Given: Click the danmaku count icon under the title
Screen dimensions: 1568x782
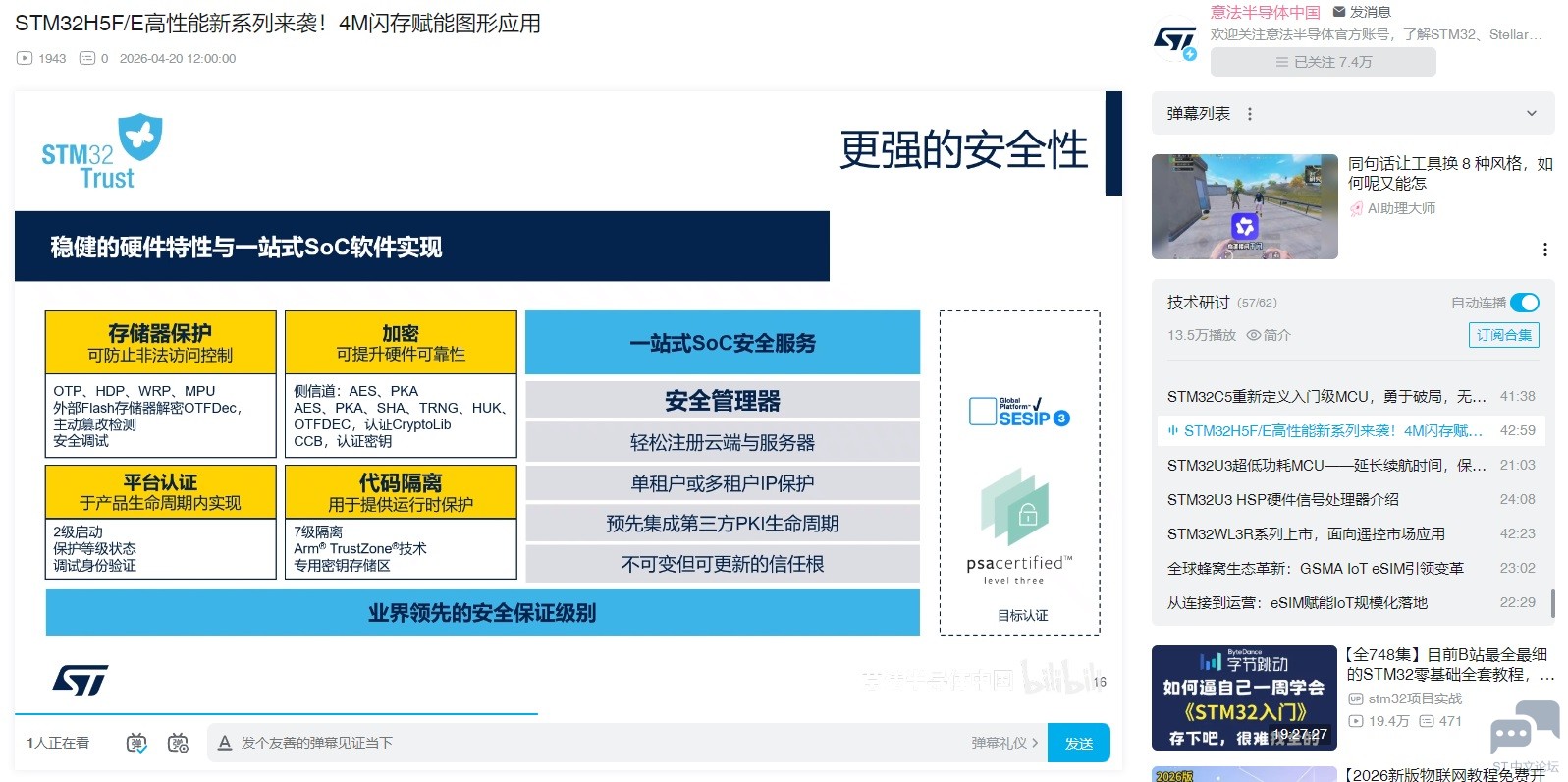Looking at the screenshot, I should tap(87, 58).
